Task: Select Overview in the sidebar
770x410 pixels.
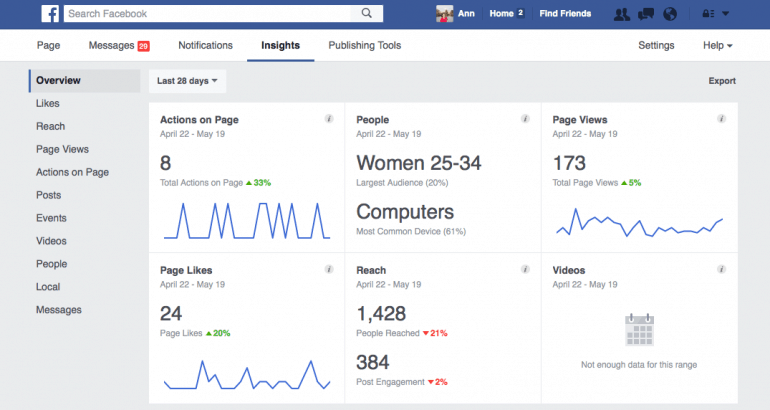Action: tap(84, 81)
